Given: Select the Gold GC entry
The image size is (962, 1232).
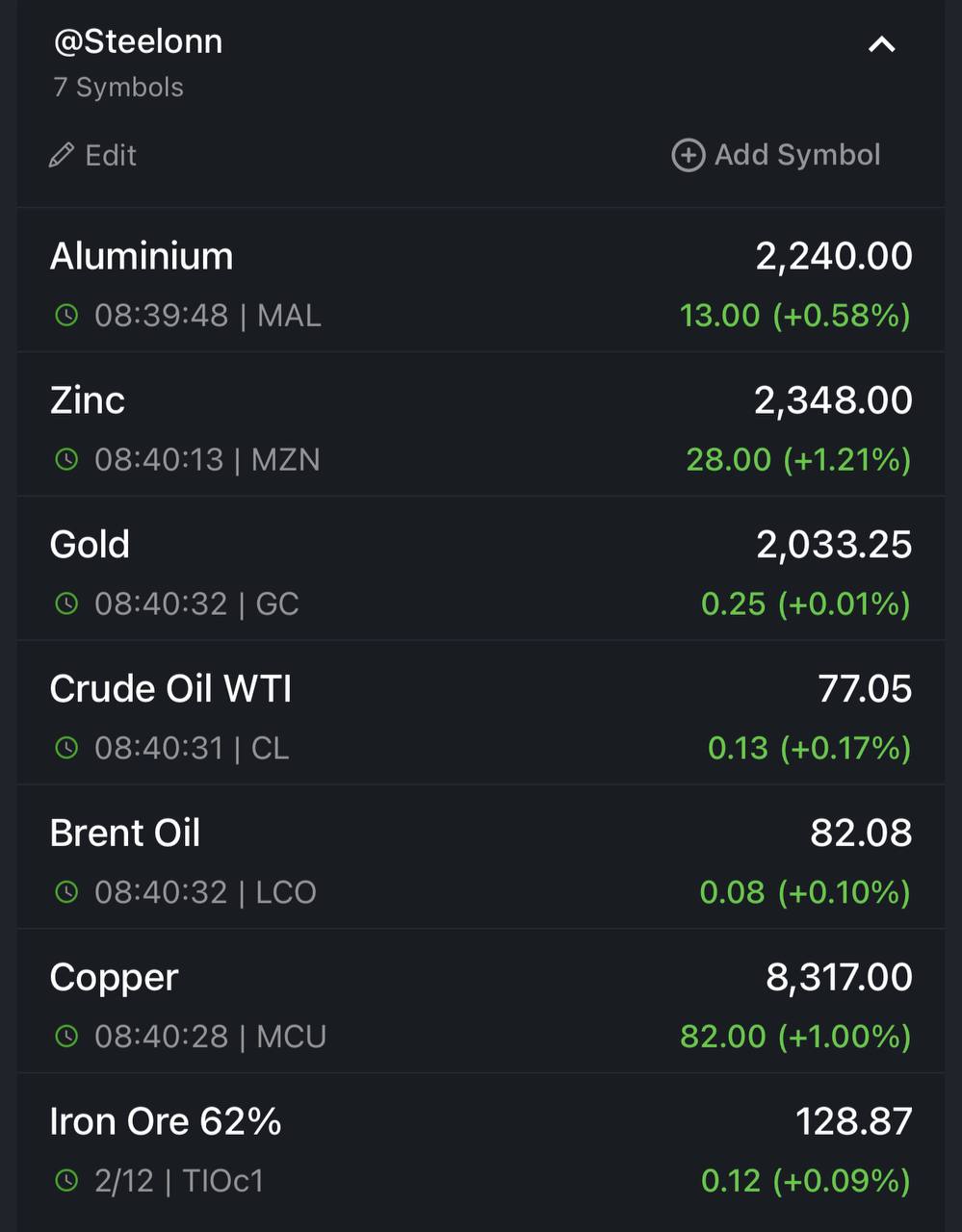Looking at the screenshot, I should coord(481,569).
